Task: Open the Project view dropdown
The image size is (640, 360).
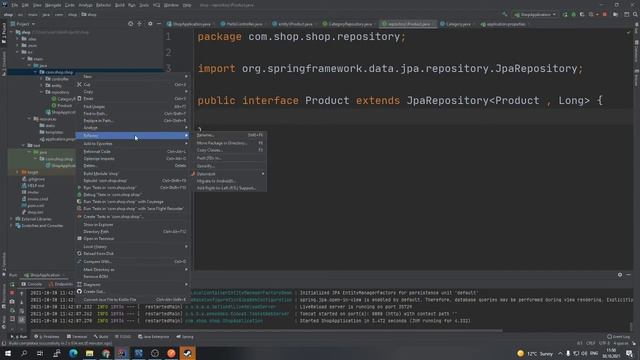Action: (23, 24)
